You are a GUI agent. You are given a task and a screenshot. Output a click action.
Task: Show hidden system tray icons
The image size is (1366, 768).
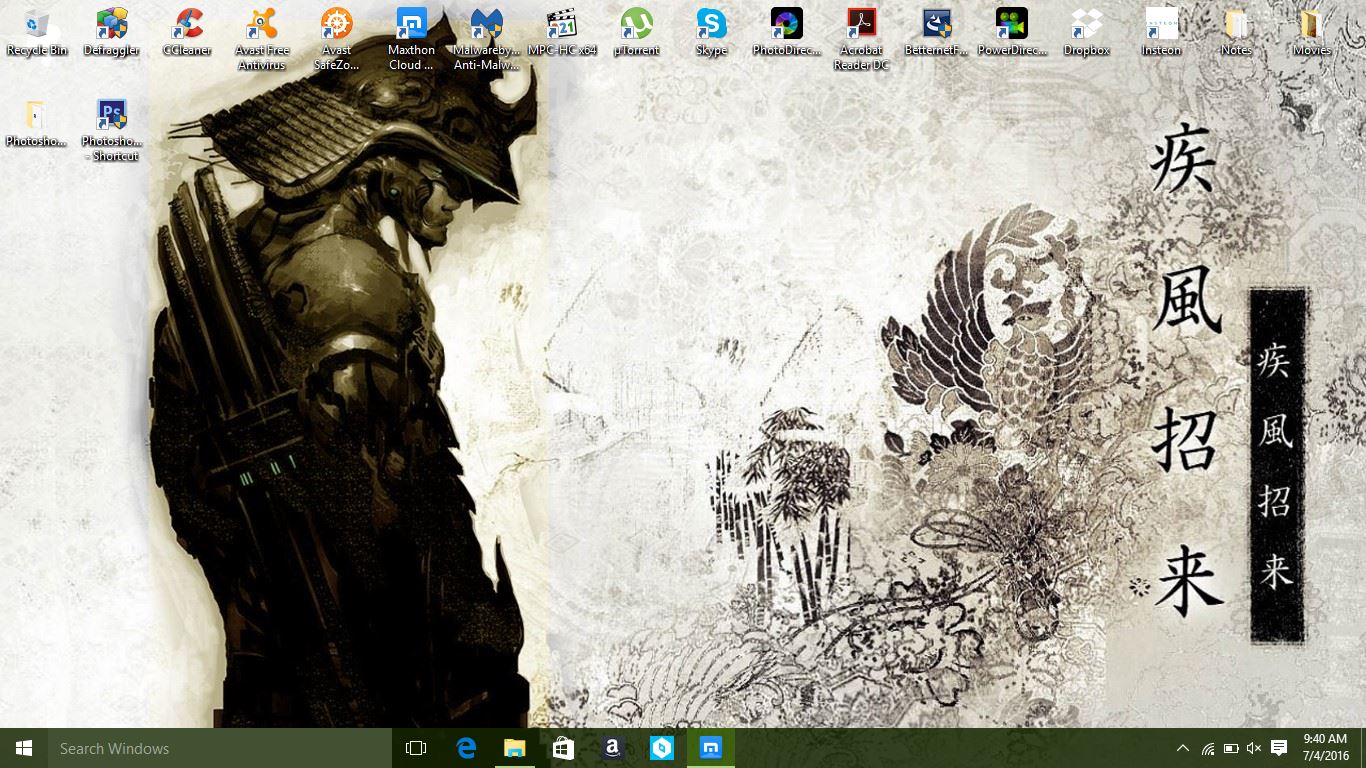click(x=1183, y=748)
